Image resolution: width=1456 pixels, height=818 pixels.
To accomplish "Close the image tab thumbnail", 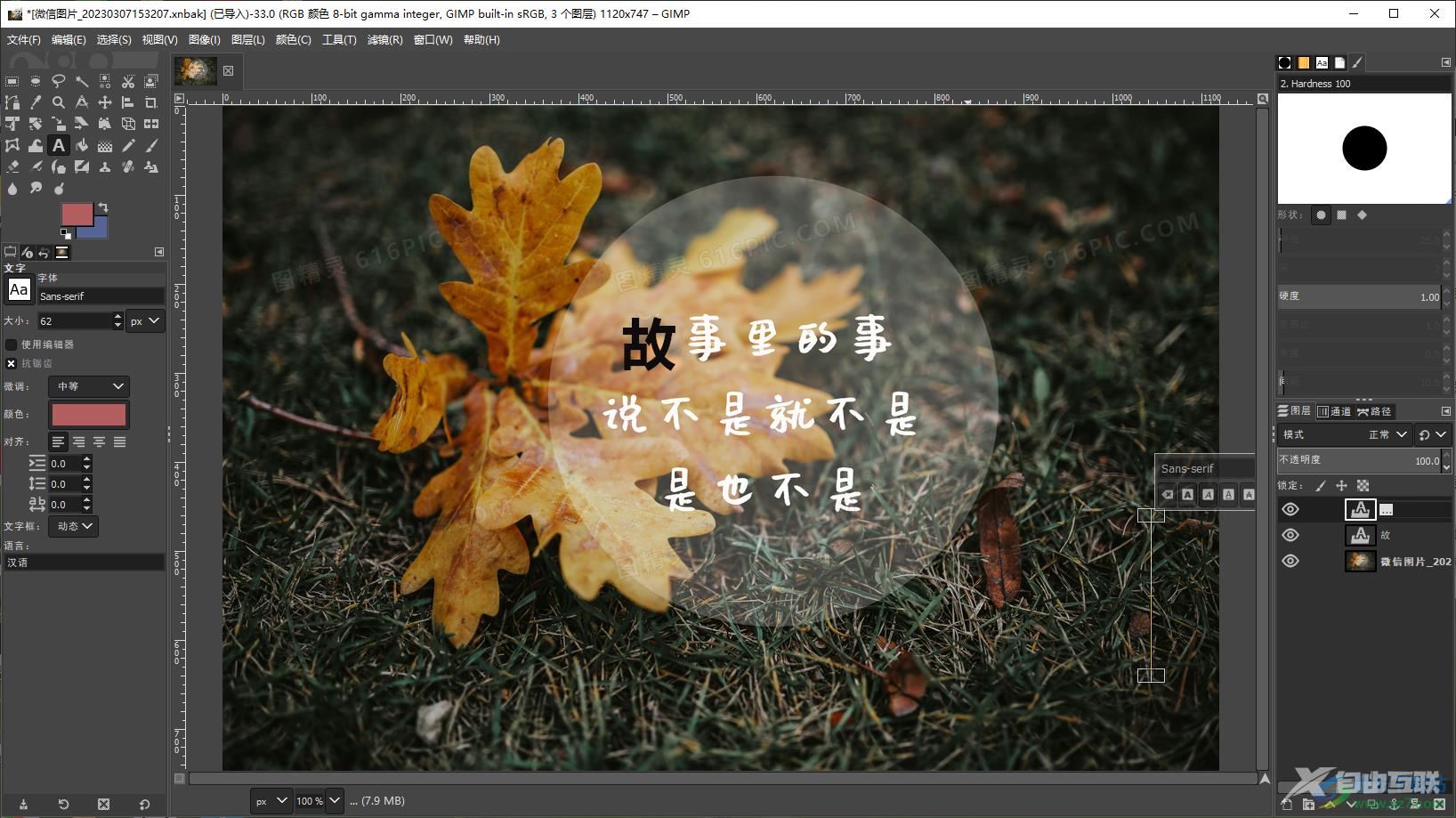I will [229, 71].
